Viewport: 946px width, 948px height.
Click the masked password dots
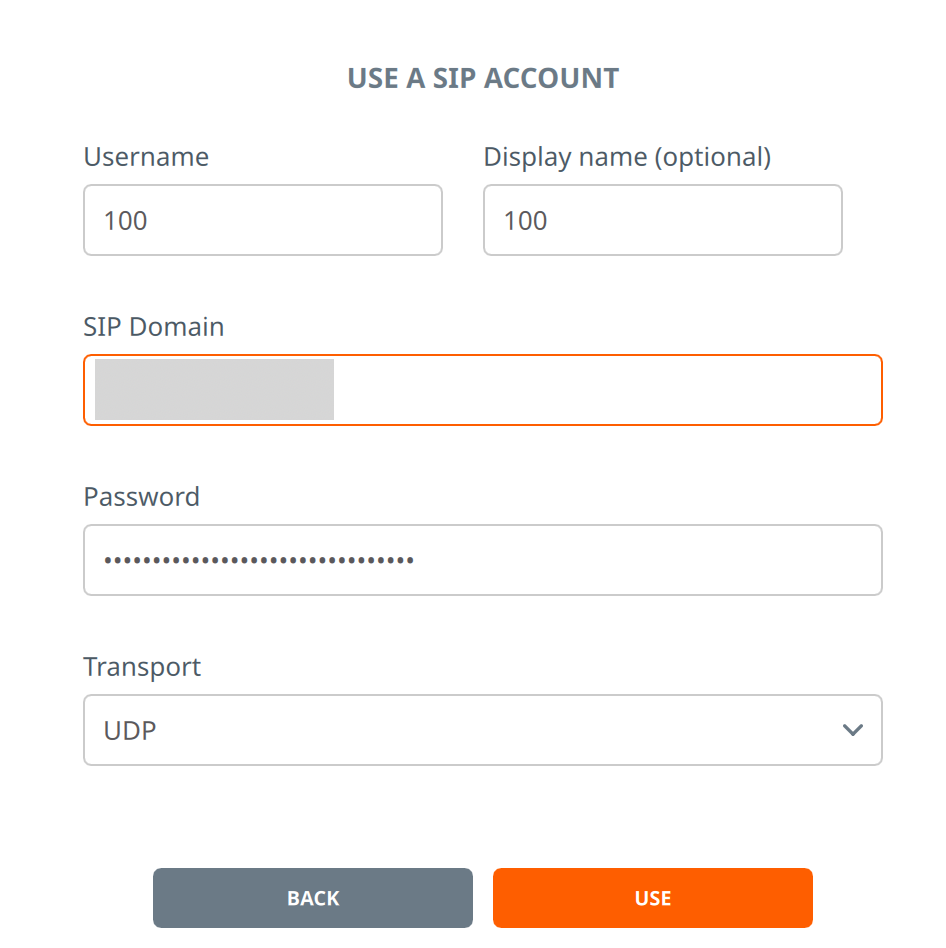tap(259, 560)
